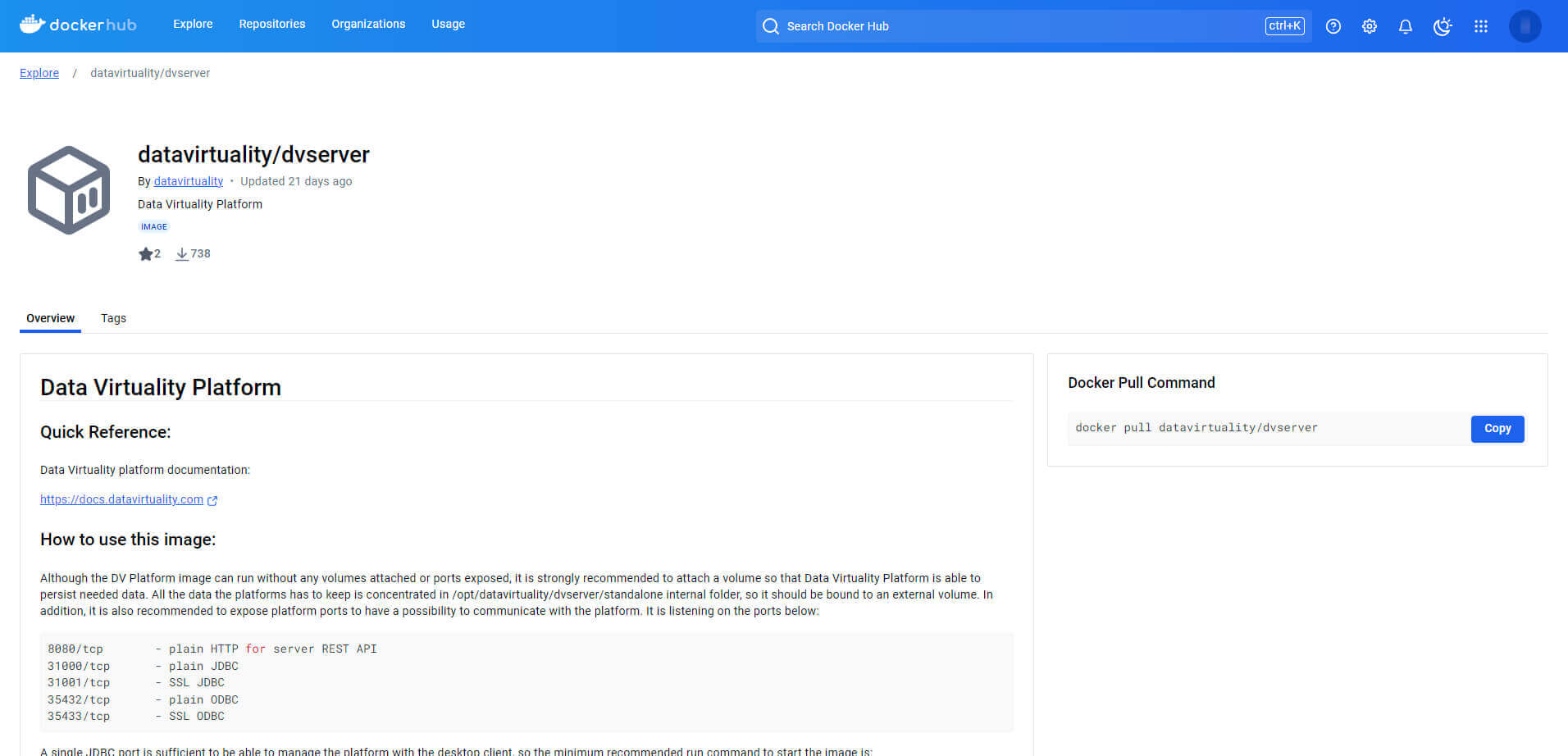Image resolution: width=1568 pixels, height=756 pixels.
Task: Open the docs.datavirtuality.com link
Action: (x=121, y=499)
